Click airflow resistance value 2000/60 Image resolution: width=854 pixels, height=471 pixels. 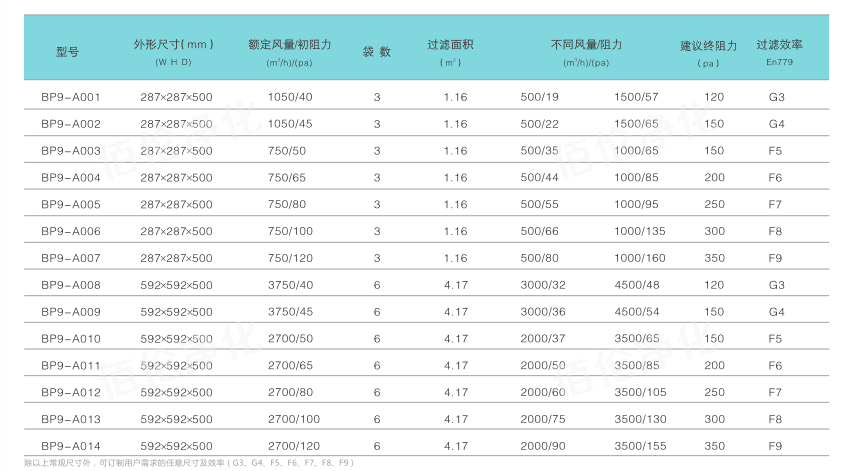click(x=543, y=392)
